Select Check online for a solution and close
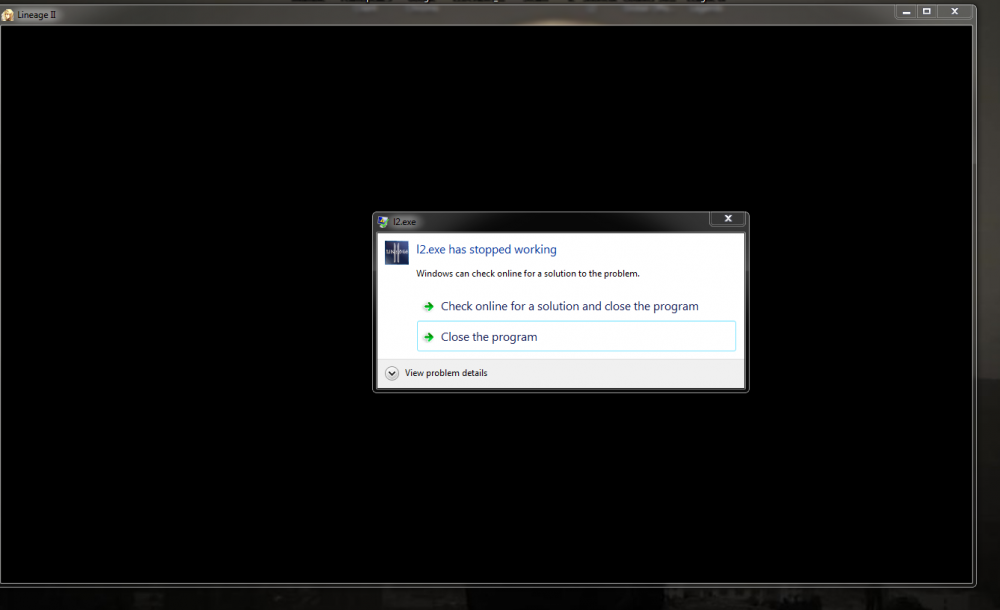1000x610 pixels. [569, 307]
